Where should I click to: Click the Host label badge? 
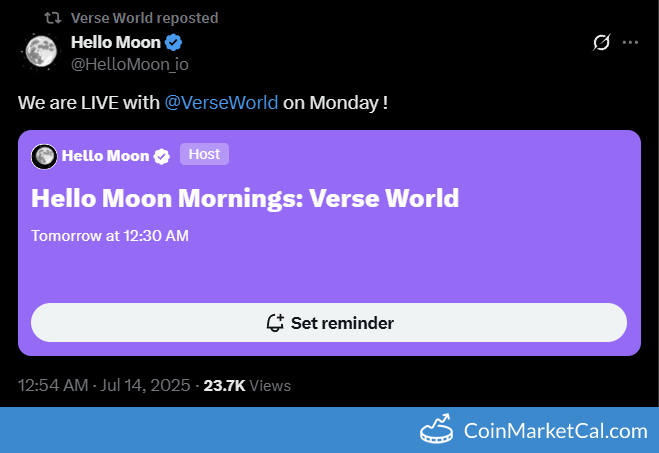204,154
